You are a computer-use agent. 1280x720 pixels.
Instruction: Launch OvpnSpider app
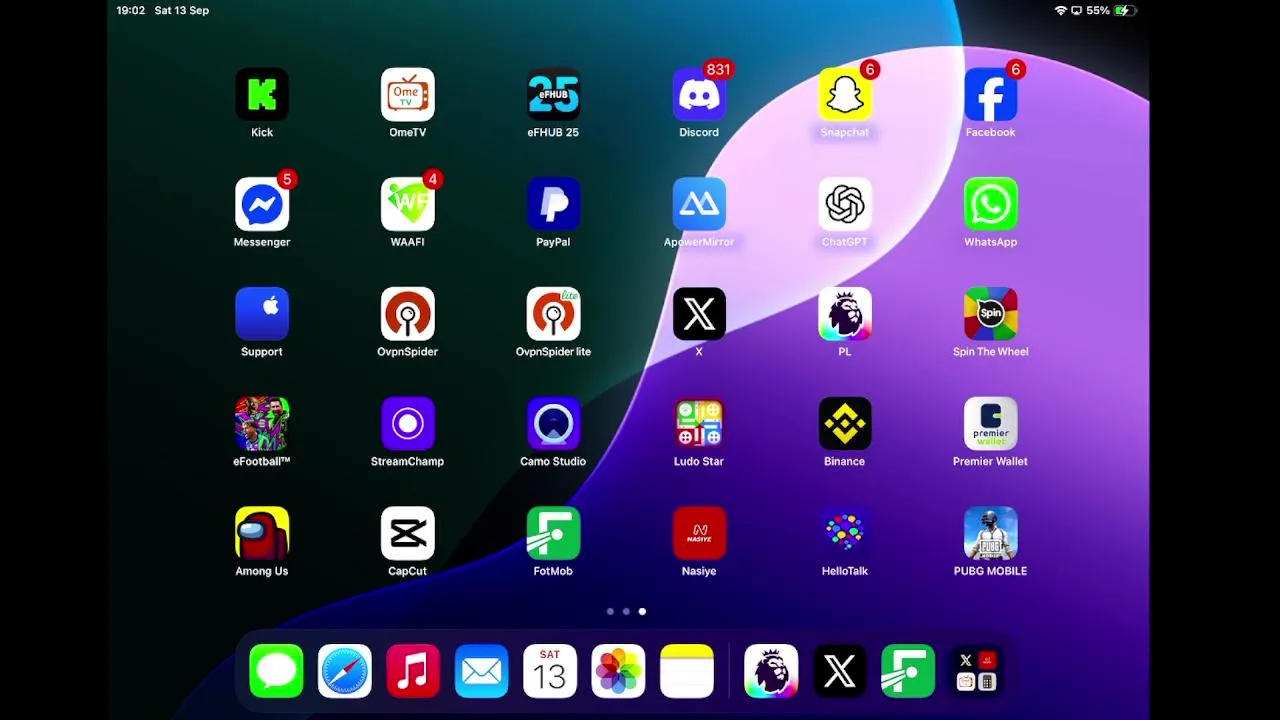click(408, 314)
